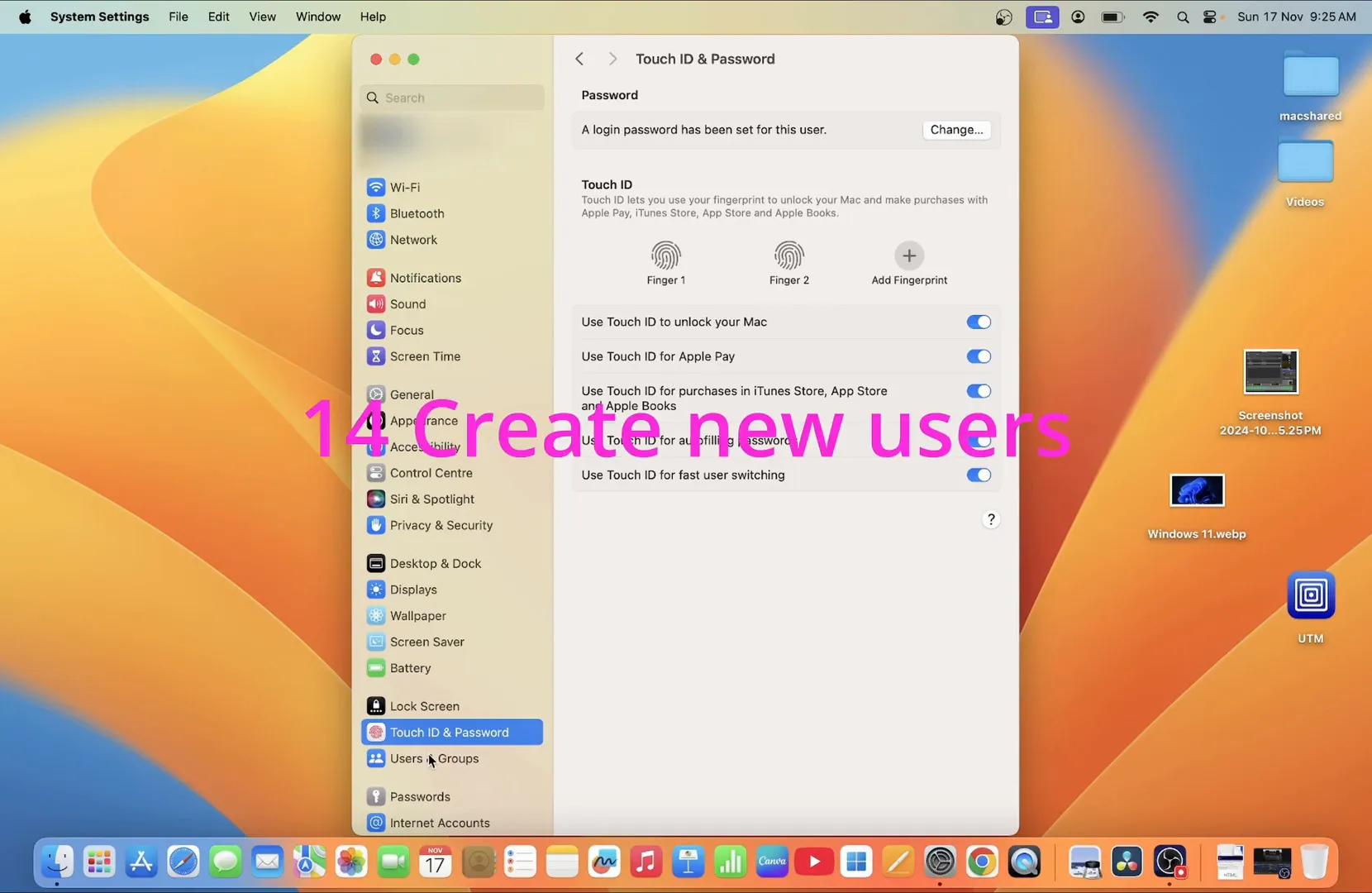The height and width of the screenshot is (893, 1372).
Task: Open Calendar from the Dock
Action: pos(436,862)
